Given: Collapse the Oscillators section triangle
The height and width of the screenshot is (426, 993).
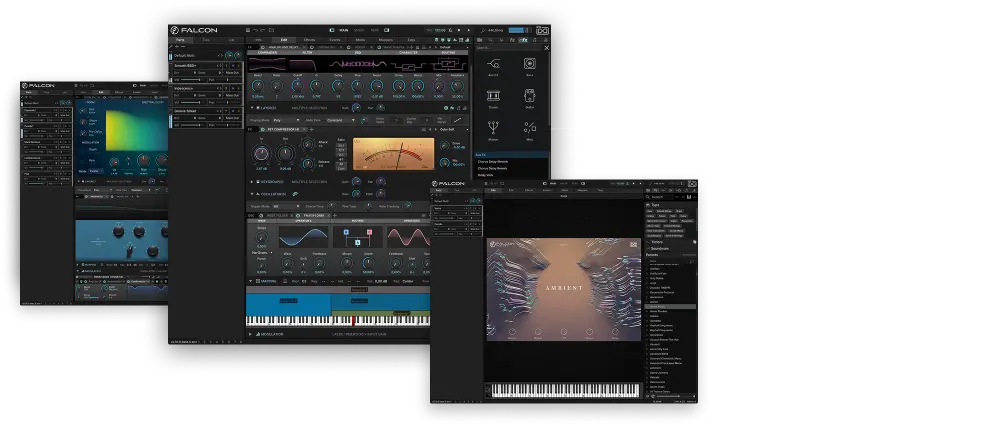Looking at the screenshot, I should (x=251, y=194).
